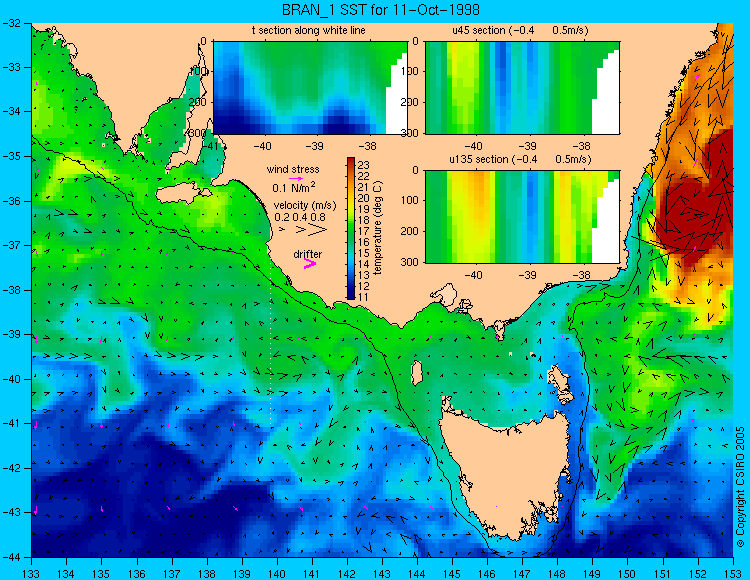Click main map latitude axis label -44

pos(13,557)
